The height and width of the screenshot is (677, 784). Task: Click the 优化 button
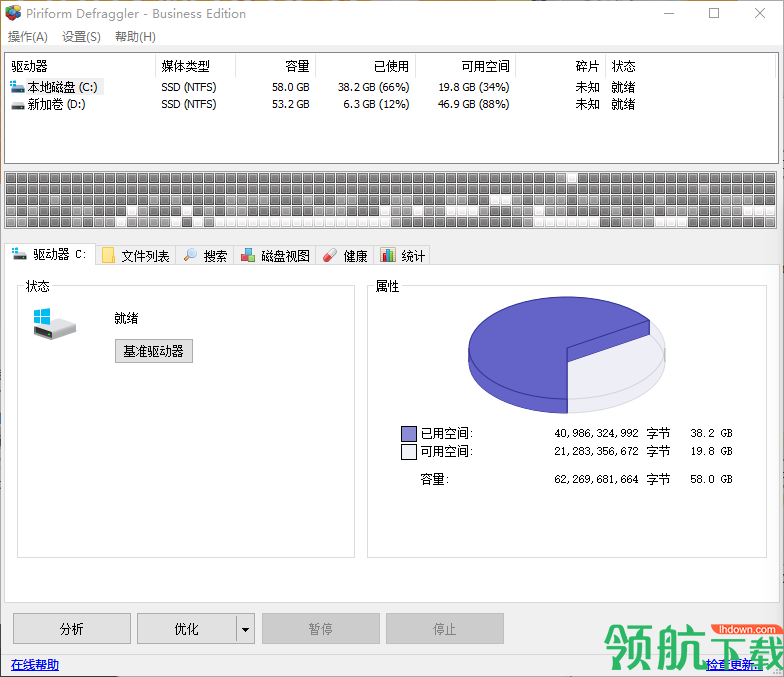[186, 628]
